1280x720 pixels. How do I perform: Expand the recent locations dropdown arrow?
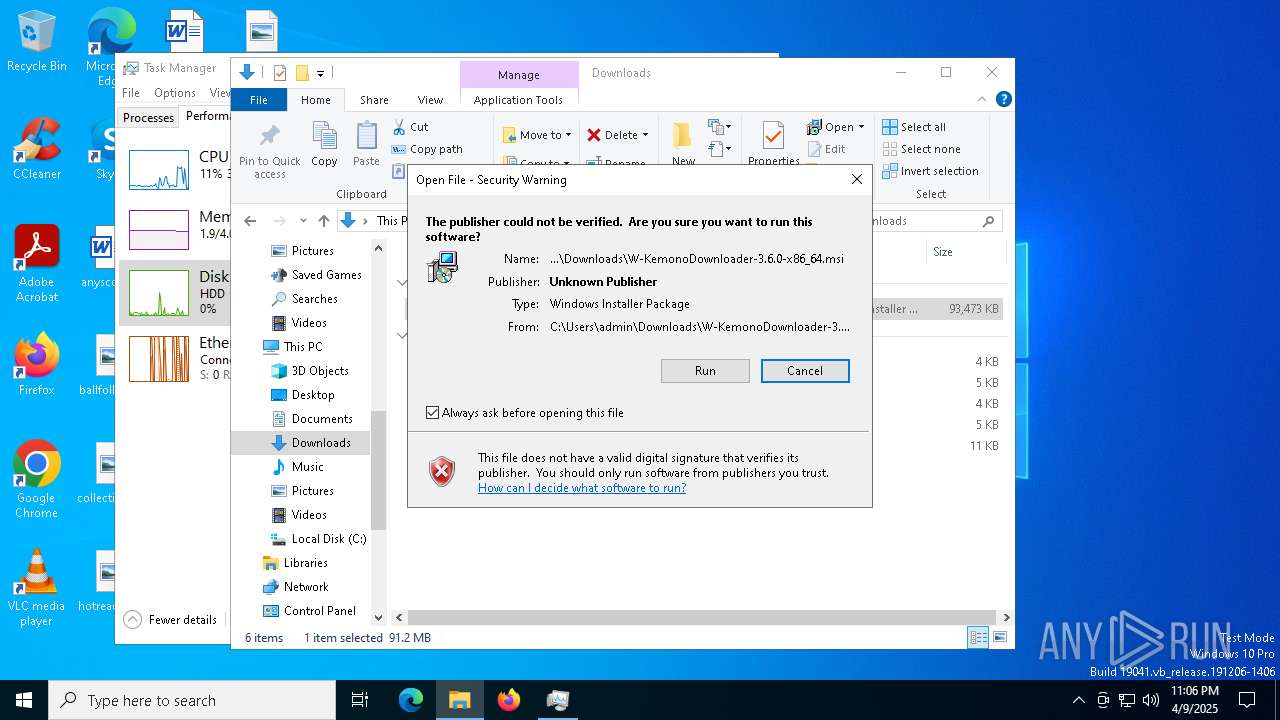tap(303, 221)
